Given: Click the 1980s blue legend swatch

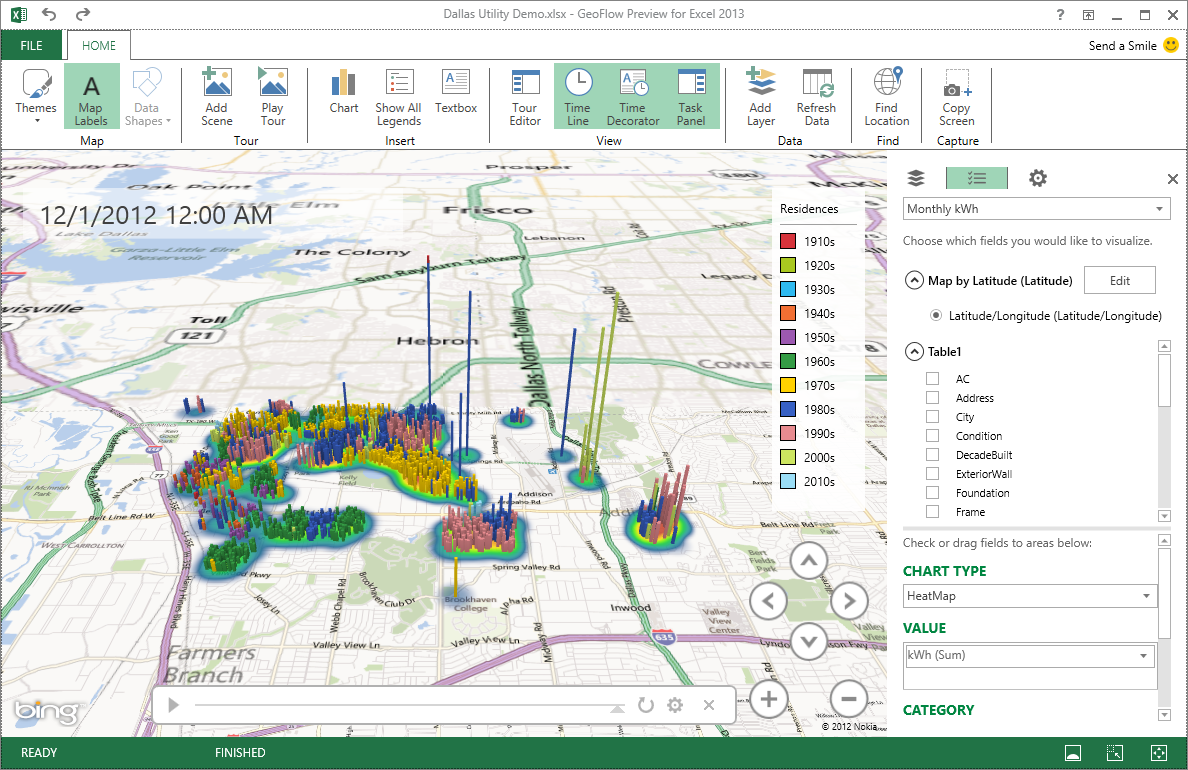Looking at the screenshot, I should (x=789, y=409).
